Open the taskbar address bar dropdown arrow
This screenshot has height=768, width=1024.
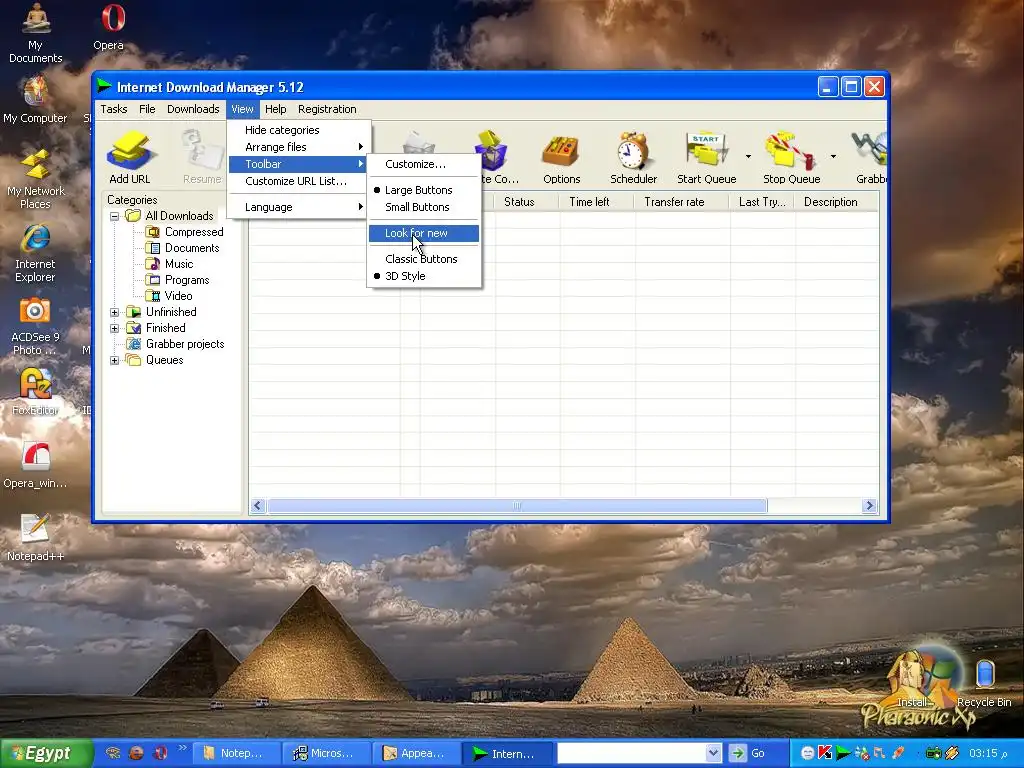713,754
